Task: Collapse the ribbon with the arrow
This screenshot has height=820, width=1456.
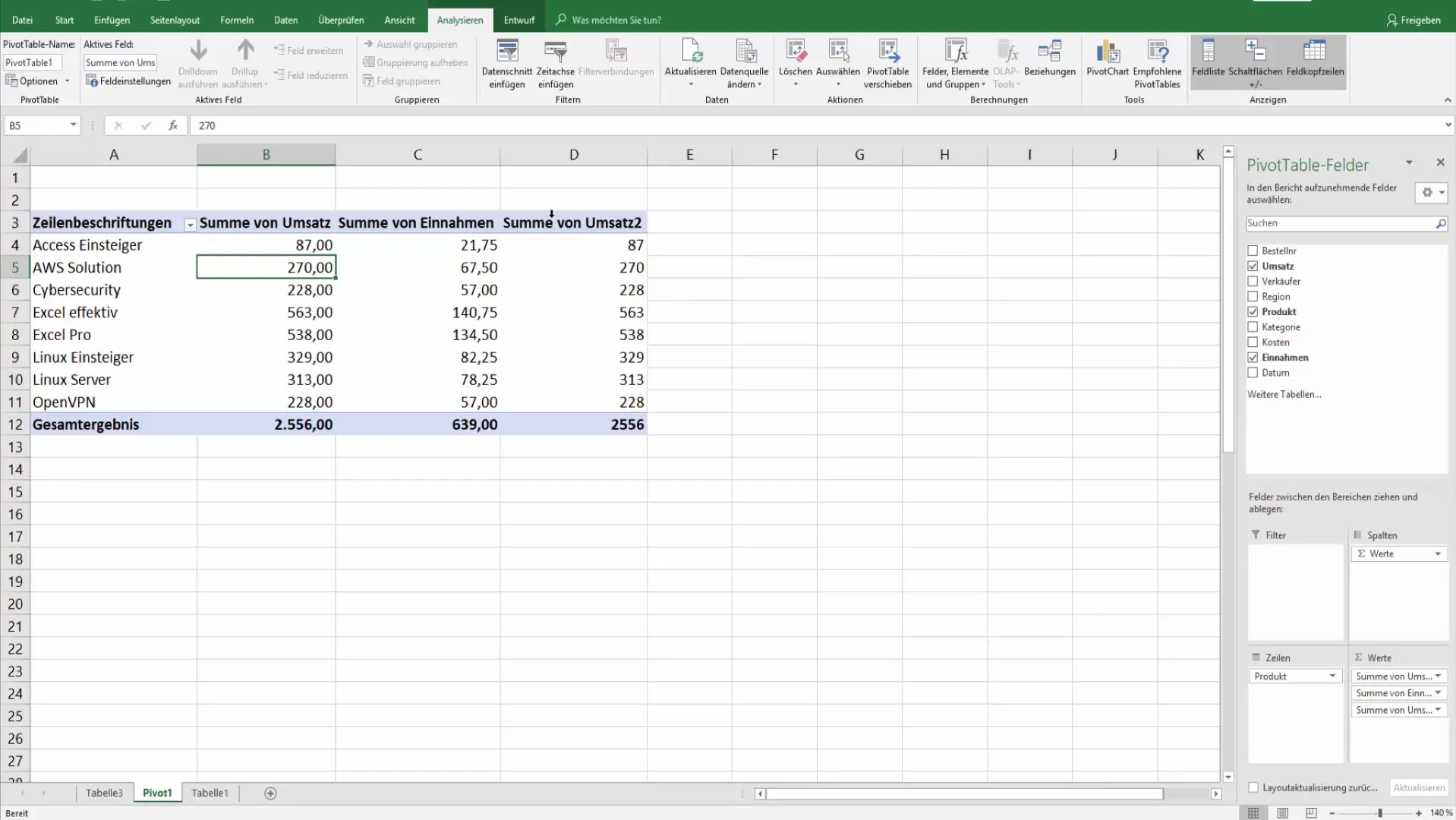Action: click(1447, 100)
